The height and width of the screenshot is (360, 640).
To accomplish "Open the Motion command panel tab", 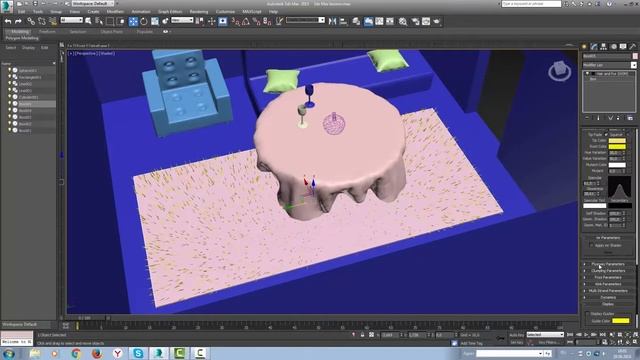I will pyautogui.click(x=613, y=47).
